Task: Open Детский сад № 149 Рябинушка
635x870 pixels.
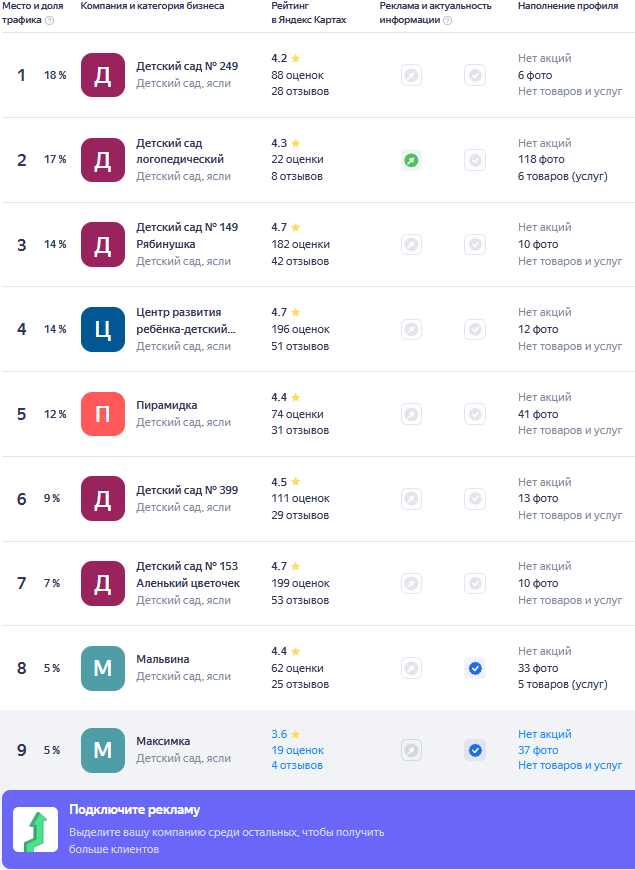Action: pos(187,236)
